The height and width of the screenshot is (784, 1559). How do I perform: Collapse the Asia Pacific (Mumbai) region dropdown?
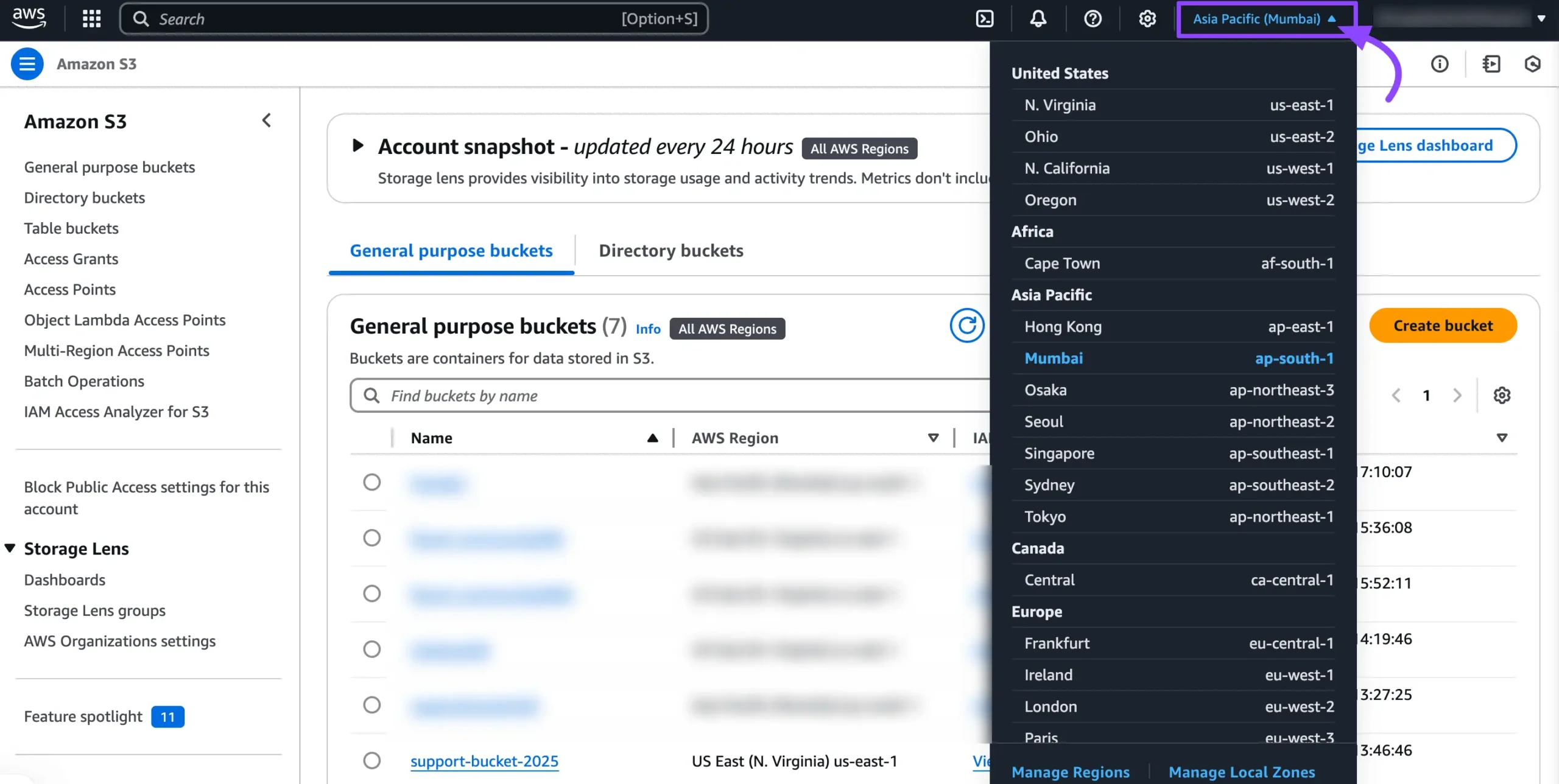1265,19
